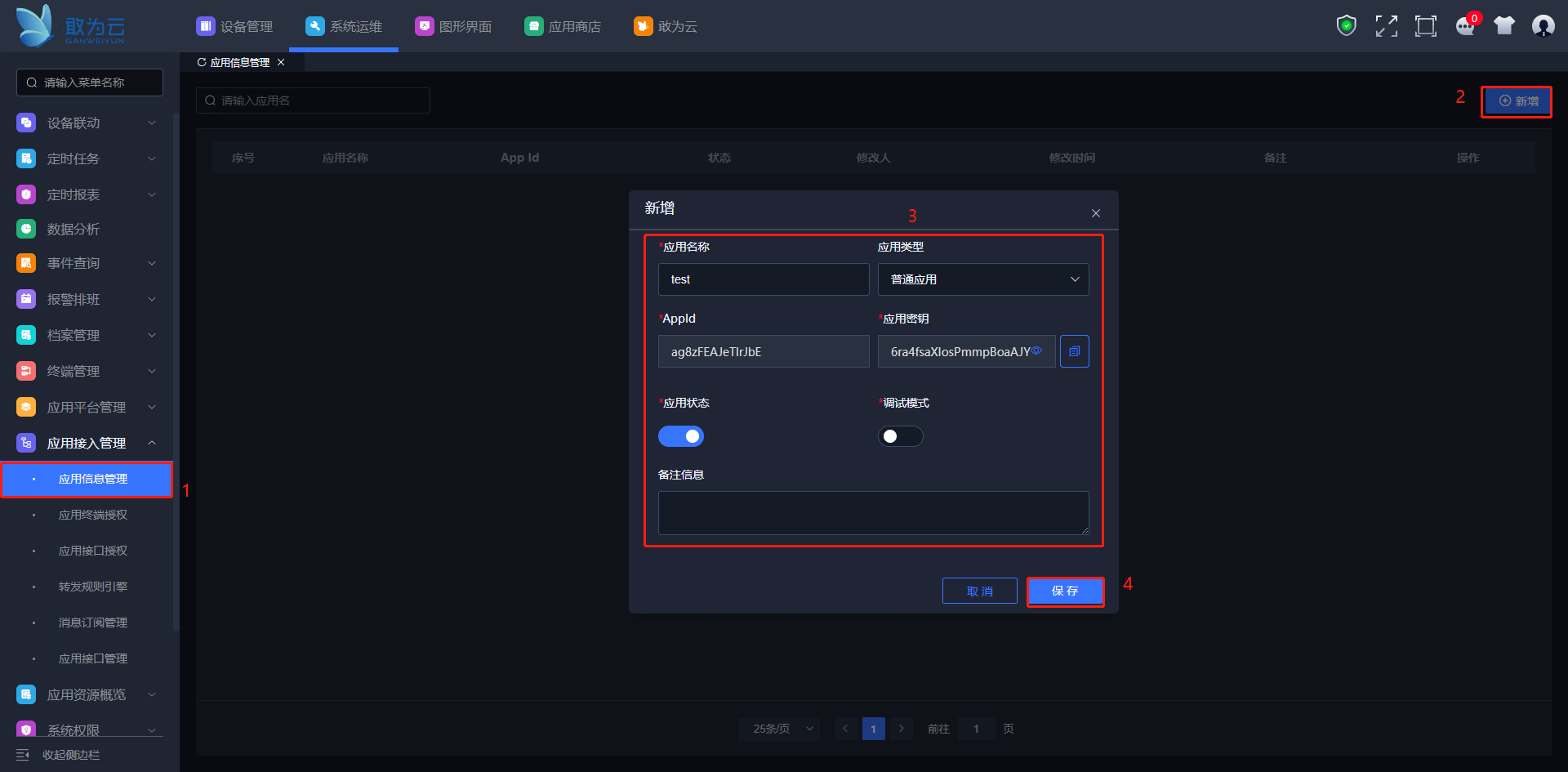Enable the 调试模式 switch
This screenshot has width=1568, height=772.
(901, 436)
